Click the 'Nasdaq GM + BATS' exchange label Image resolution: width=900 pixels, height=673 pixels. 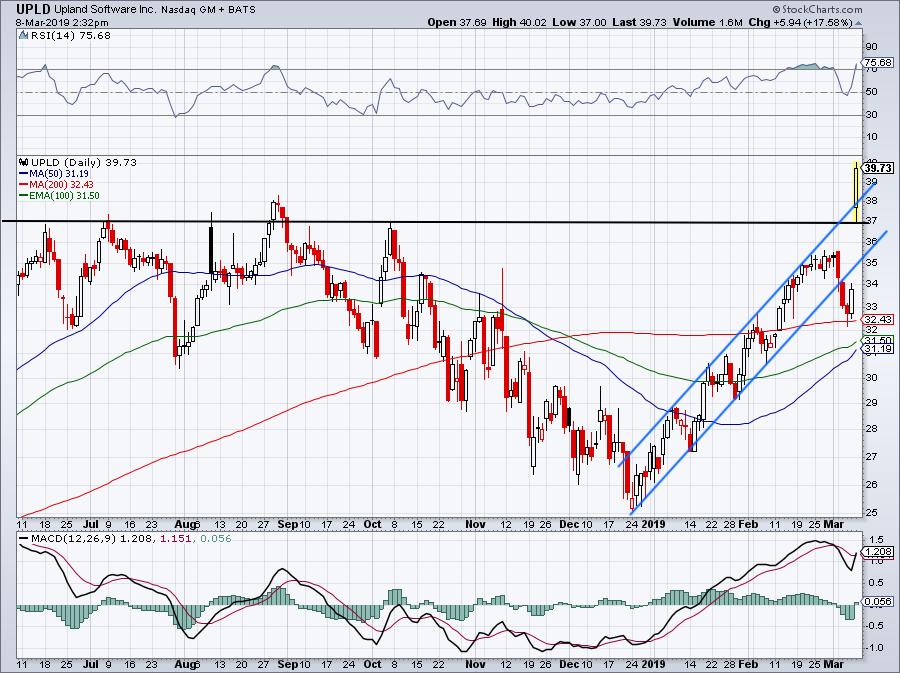pos(208,10)
